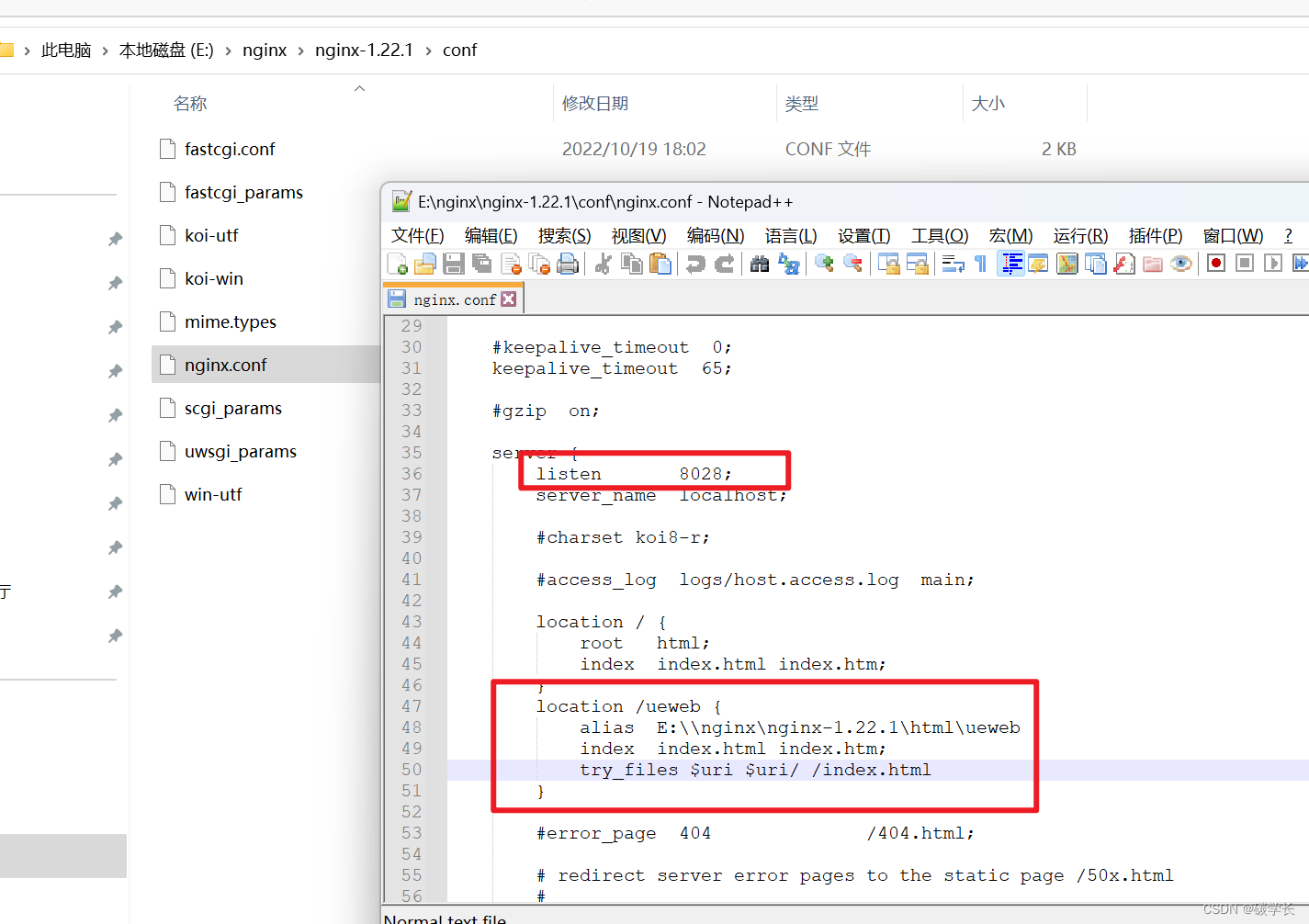Click the Save All toolbar icon
This screenshot has height=924, width=1309.
tap(481, 265)
